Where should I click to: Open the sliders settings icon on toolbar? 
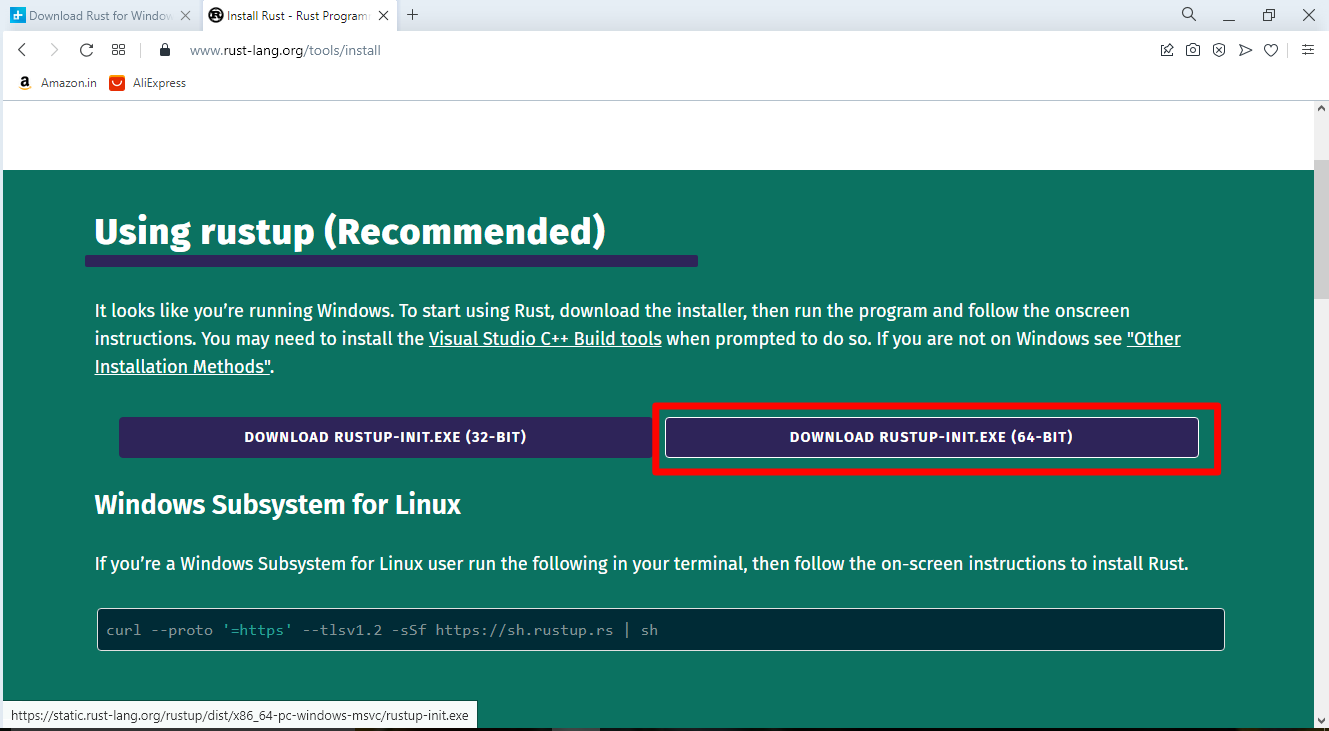pos(1308,49)
